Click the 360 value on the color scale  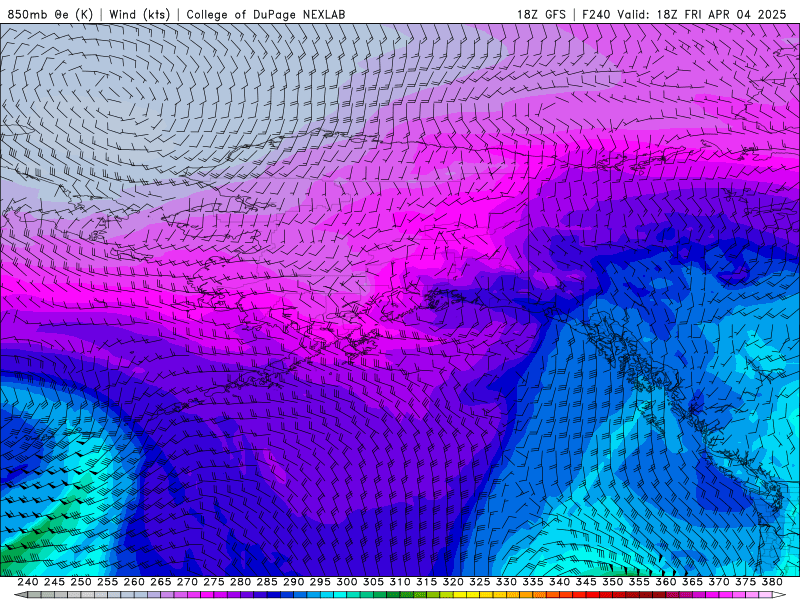pos(666,582)
